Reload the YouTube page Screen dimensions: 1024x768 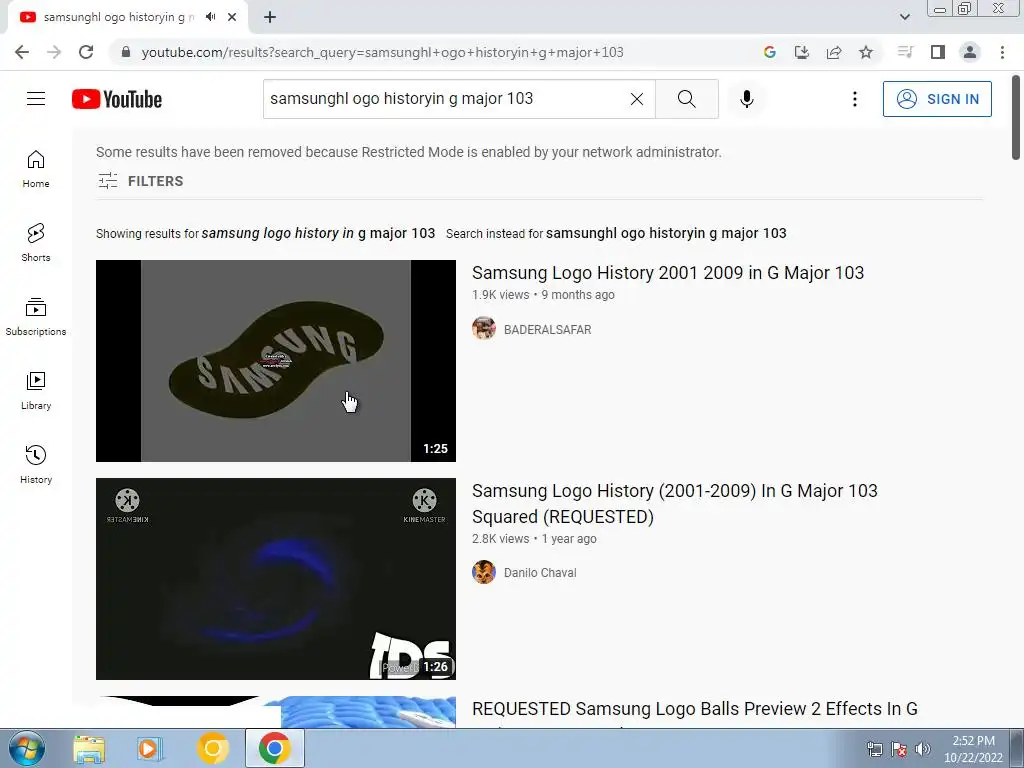86,52
